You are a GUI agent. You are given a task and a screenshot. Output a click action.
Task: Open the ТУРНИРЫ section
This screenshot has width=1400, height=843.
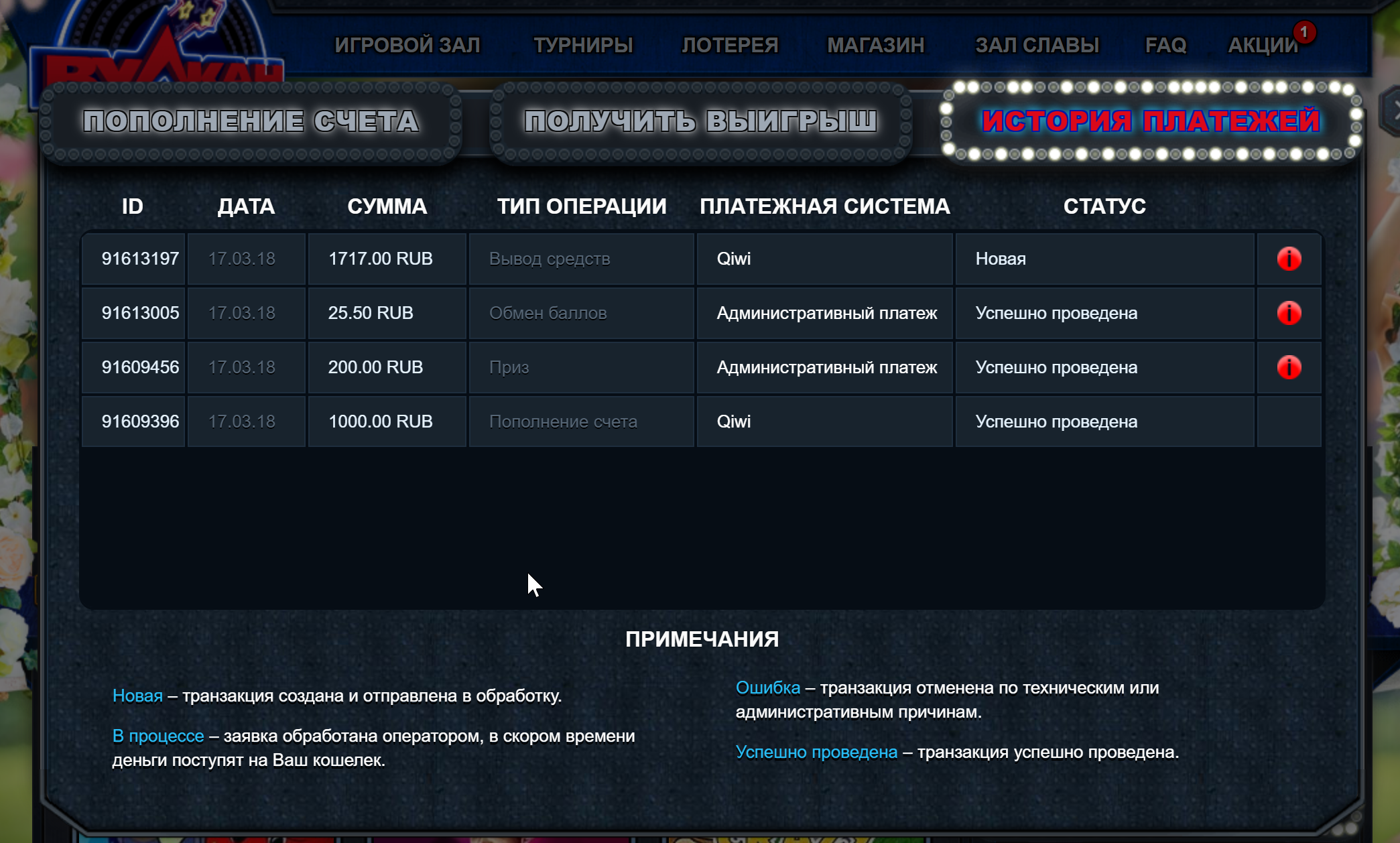pos(583,44)
